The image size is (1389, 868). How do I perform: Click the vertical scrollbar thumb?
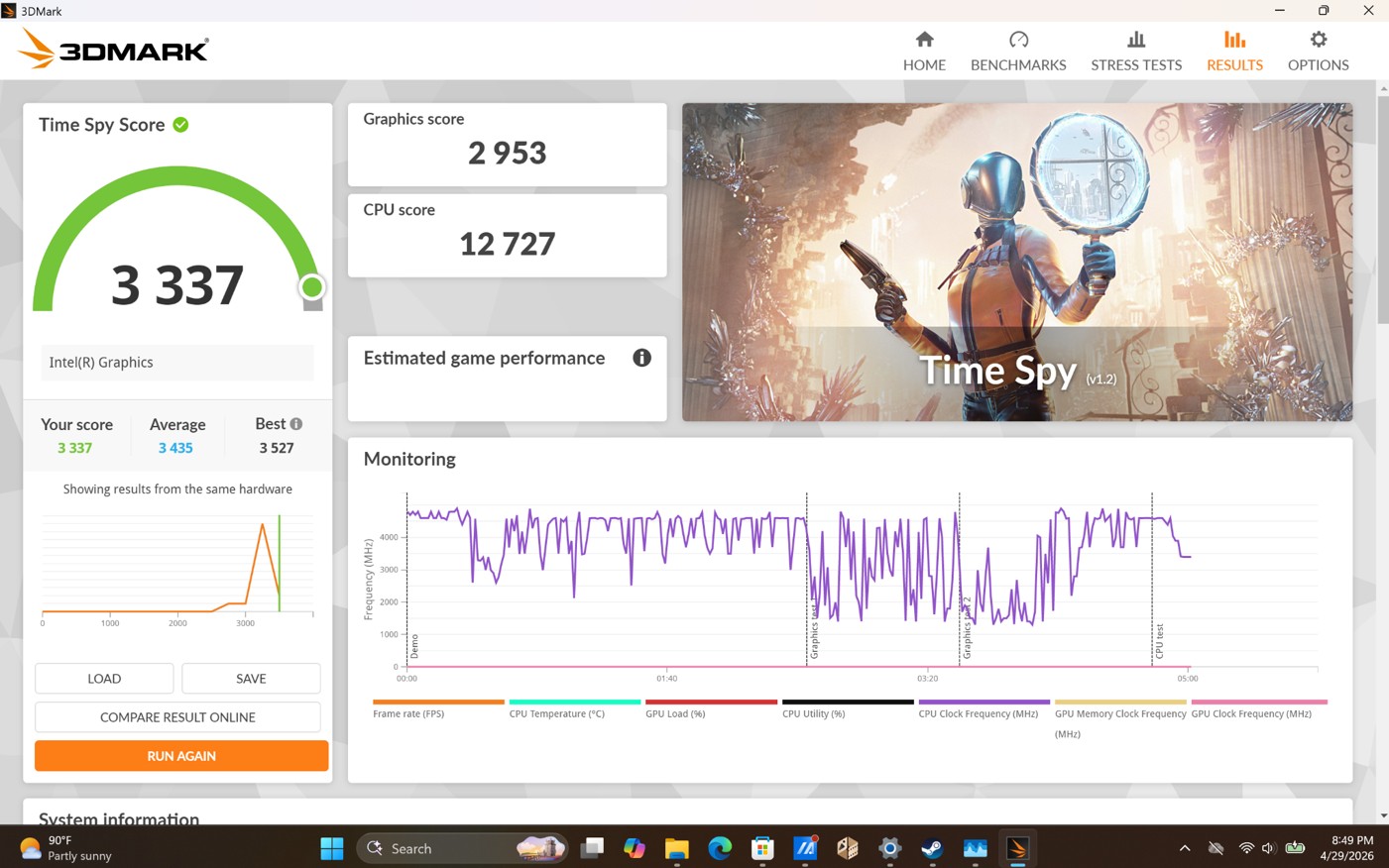(x=1383, y=208)
